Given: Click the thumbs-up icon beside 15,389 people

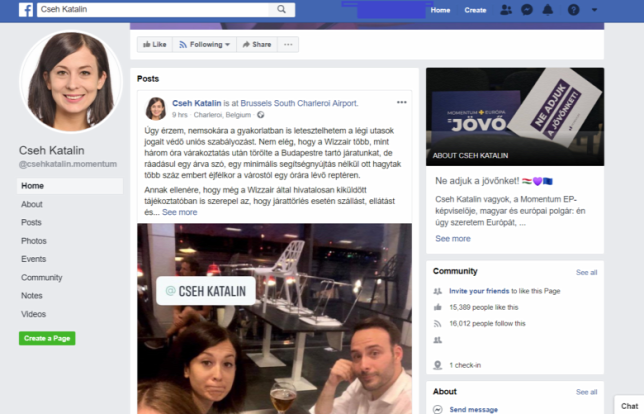Looking at the screenshot, I should coord(437,307).
